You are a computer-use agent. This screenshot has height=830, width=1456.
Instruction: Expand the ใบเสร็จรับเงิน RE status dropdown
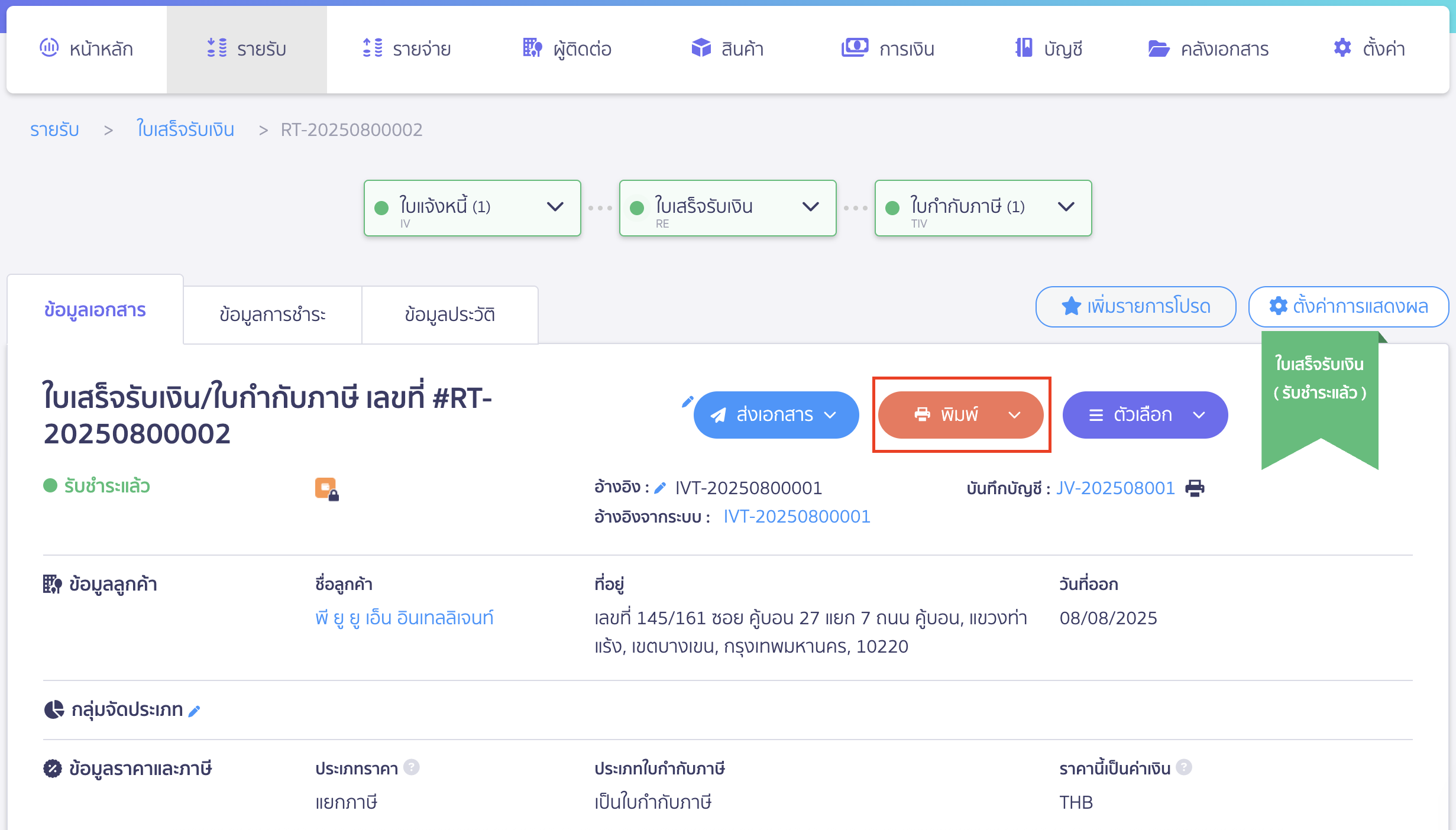pos(810,207)
